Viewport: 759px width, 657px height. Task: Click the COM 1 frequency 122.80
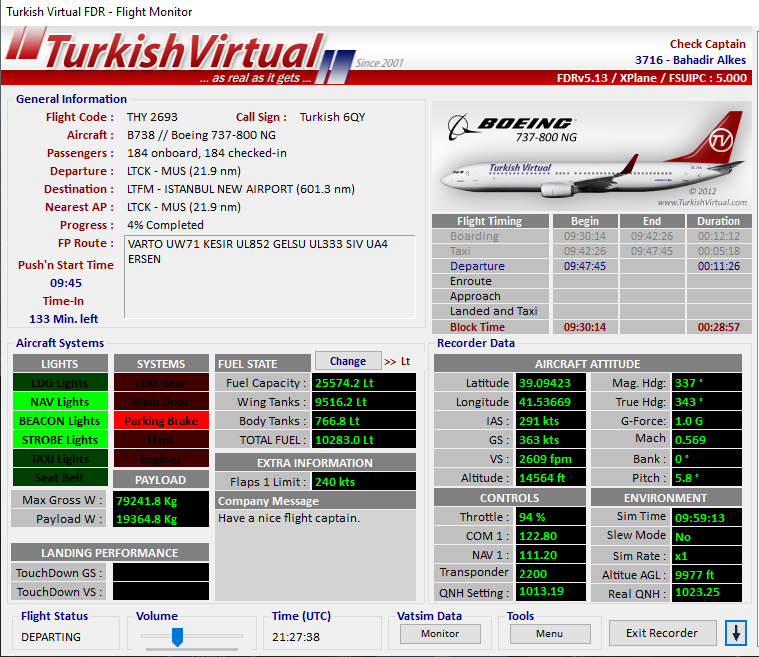pyautogui.click(x=551, y=535)
